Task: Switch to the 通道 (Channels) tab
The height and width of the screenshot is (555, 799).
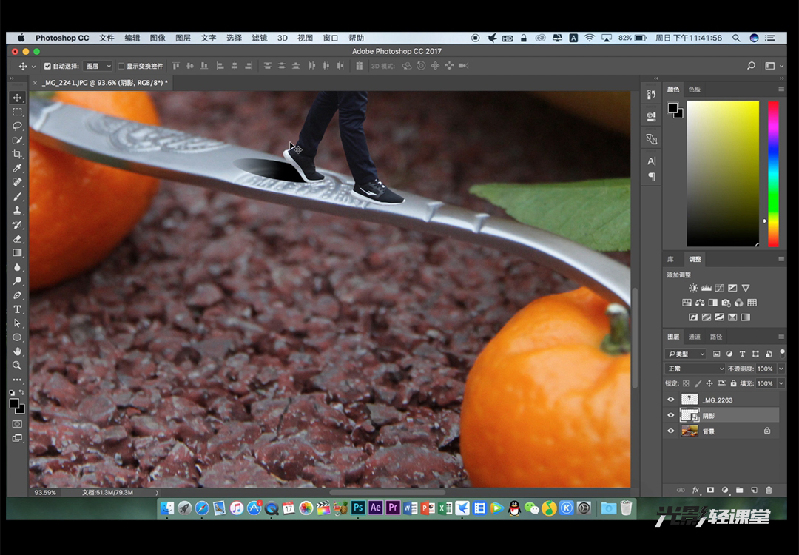Action: point(694,337)
